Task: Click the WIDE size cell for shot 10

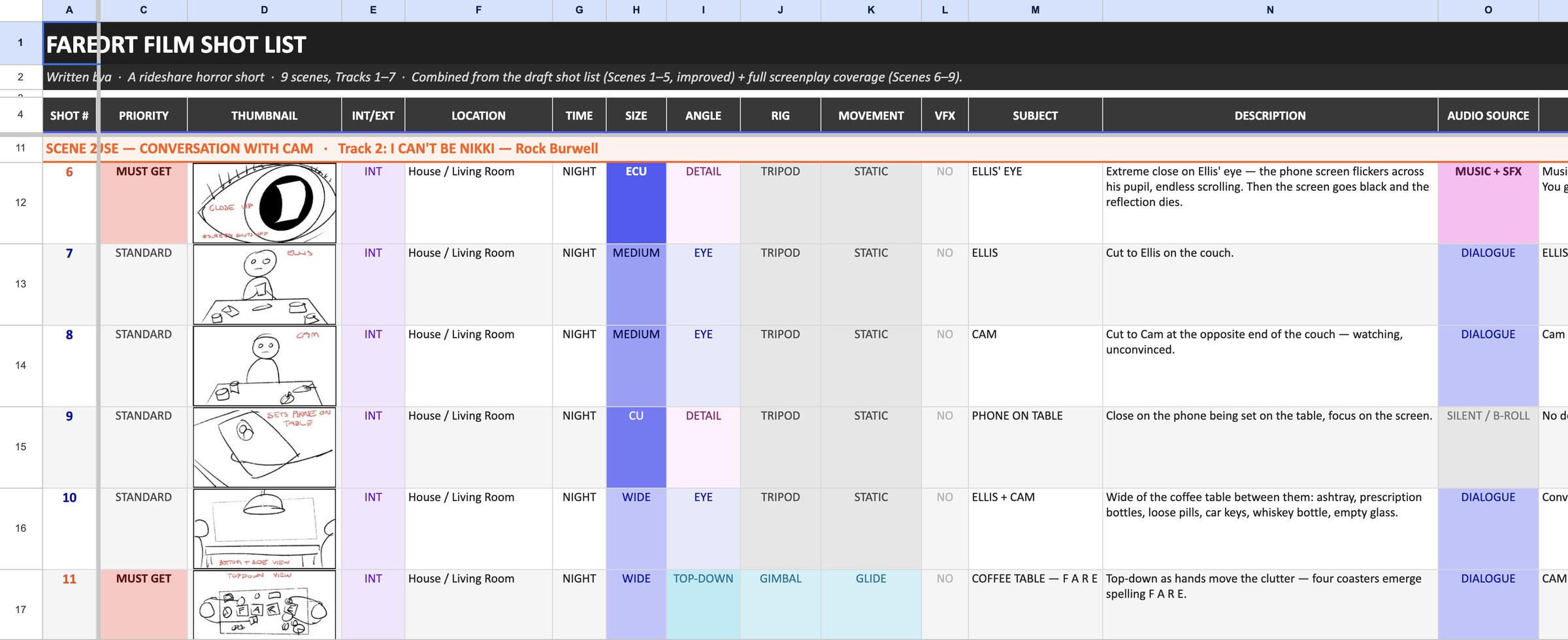Action: tap(636, 529)
